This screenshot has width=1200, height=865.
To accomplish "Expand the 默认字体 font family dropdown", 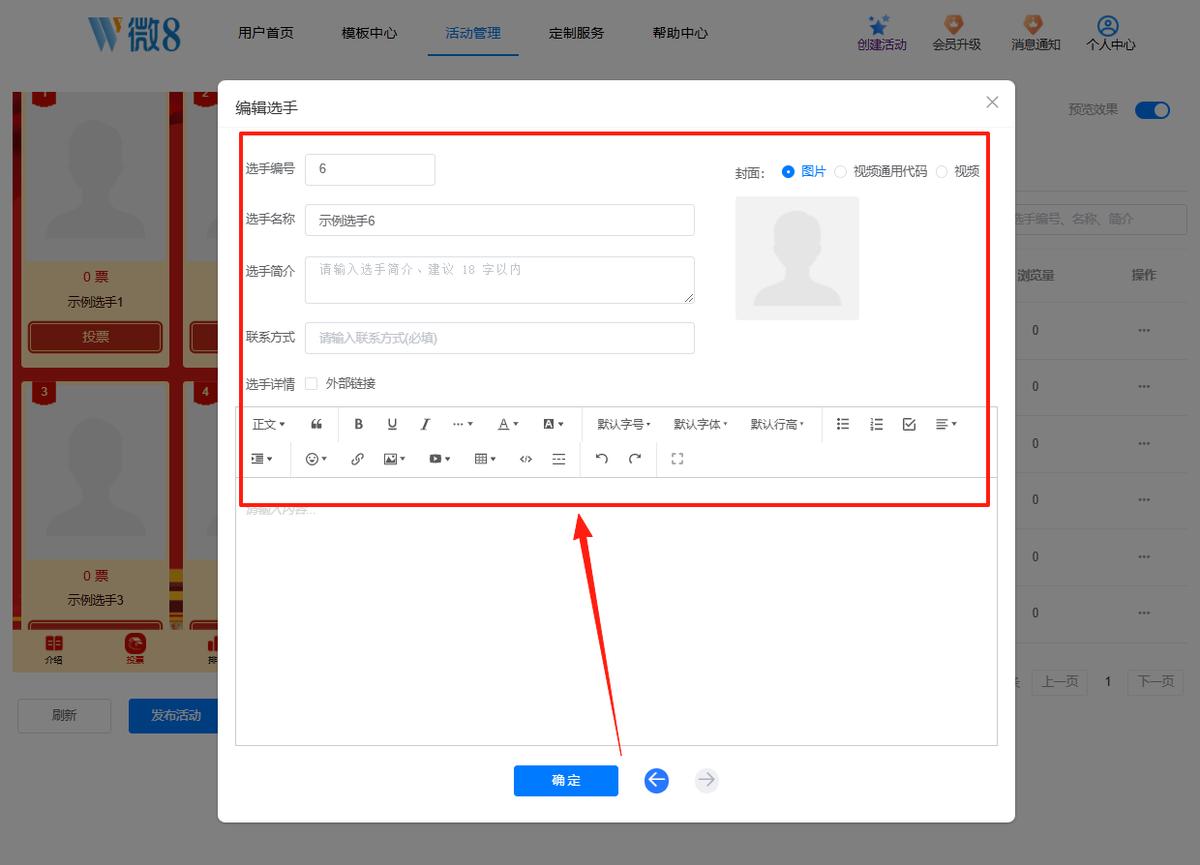I will (700, 424).
